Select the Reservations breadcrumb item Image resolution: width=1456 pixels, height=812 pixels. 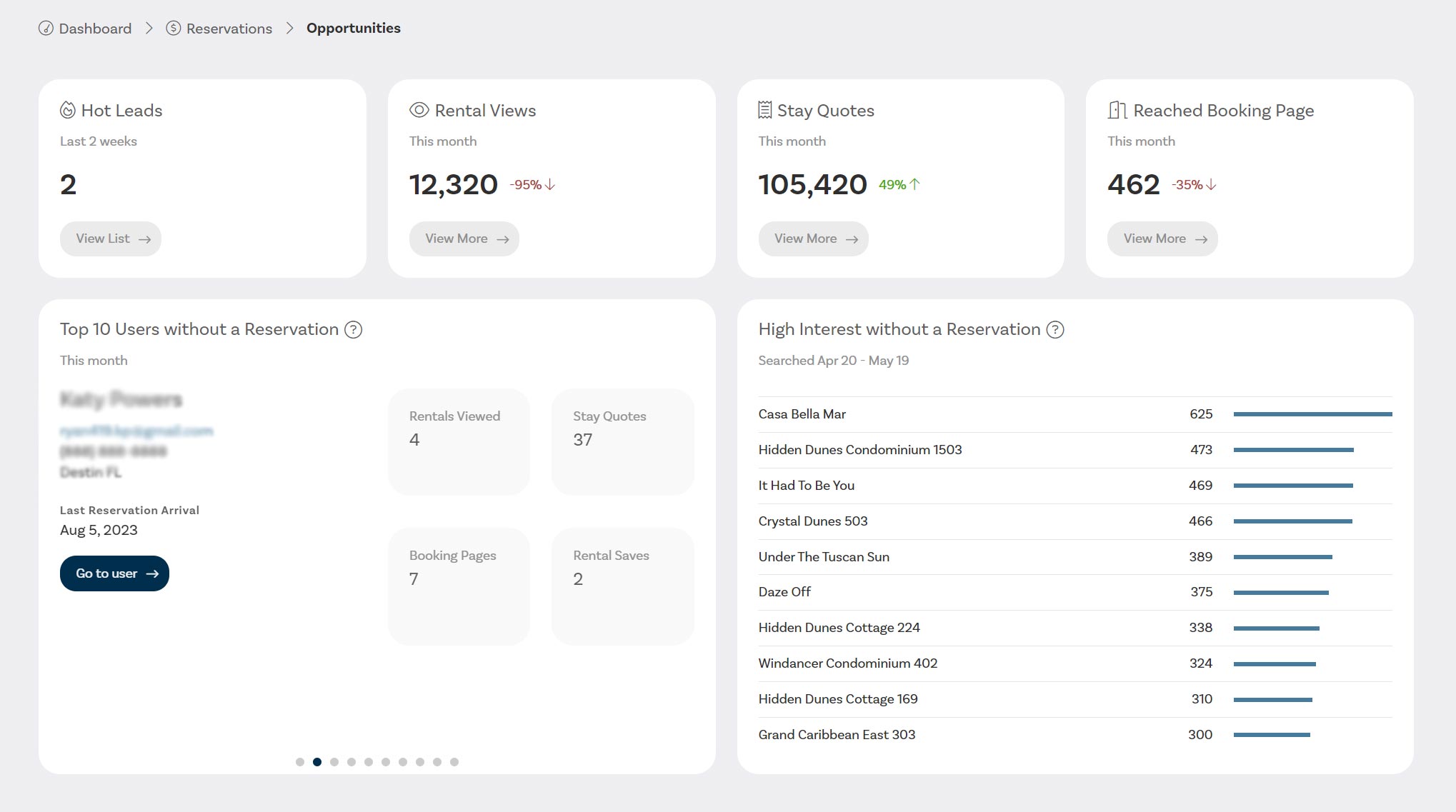229,29
